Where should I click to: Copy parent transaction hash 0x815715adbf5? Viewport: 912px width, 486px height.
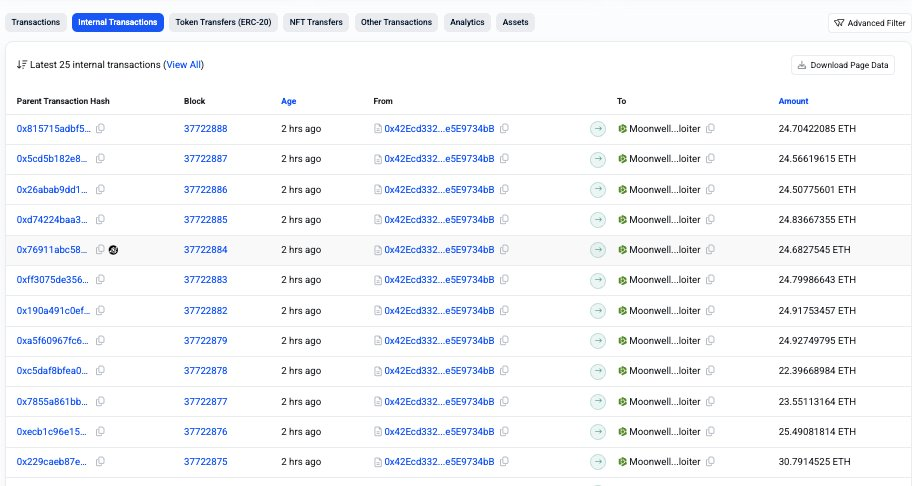100,129
